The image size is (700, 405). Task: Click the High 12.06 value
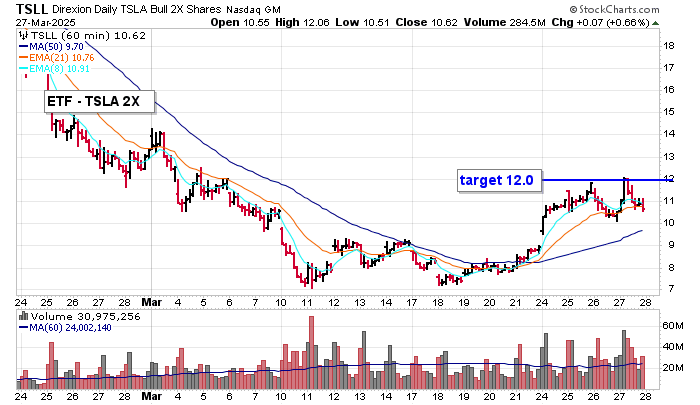tap(302, 22)
